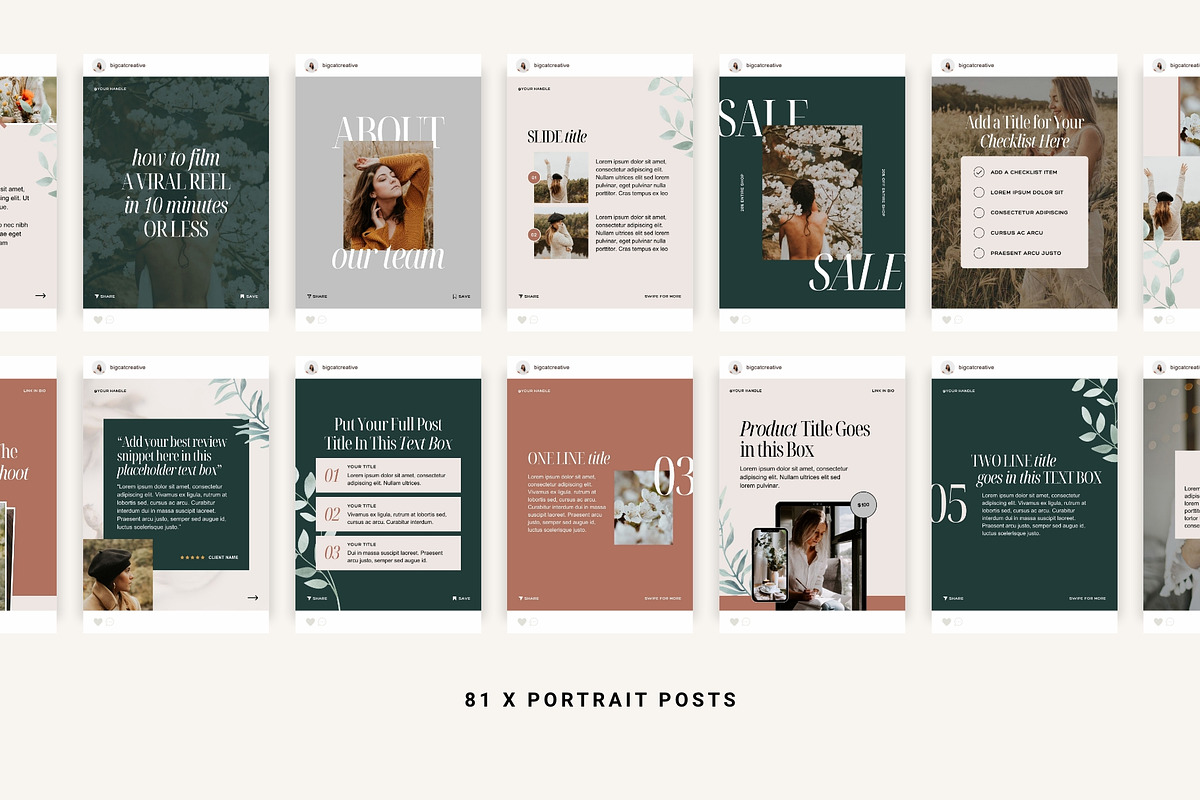Click the heart icon under the viral reel post
This screenshot has height=800, width=1200.
coord(98,320)
